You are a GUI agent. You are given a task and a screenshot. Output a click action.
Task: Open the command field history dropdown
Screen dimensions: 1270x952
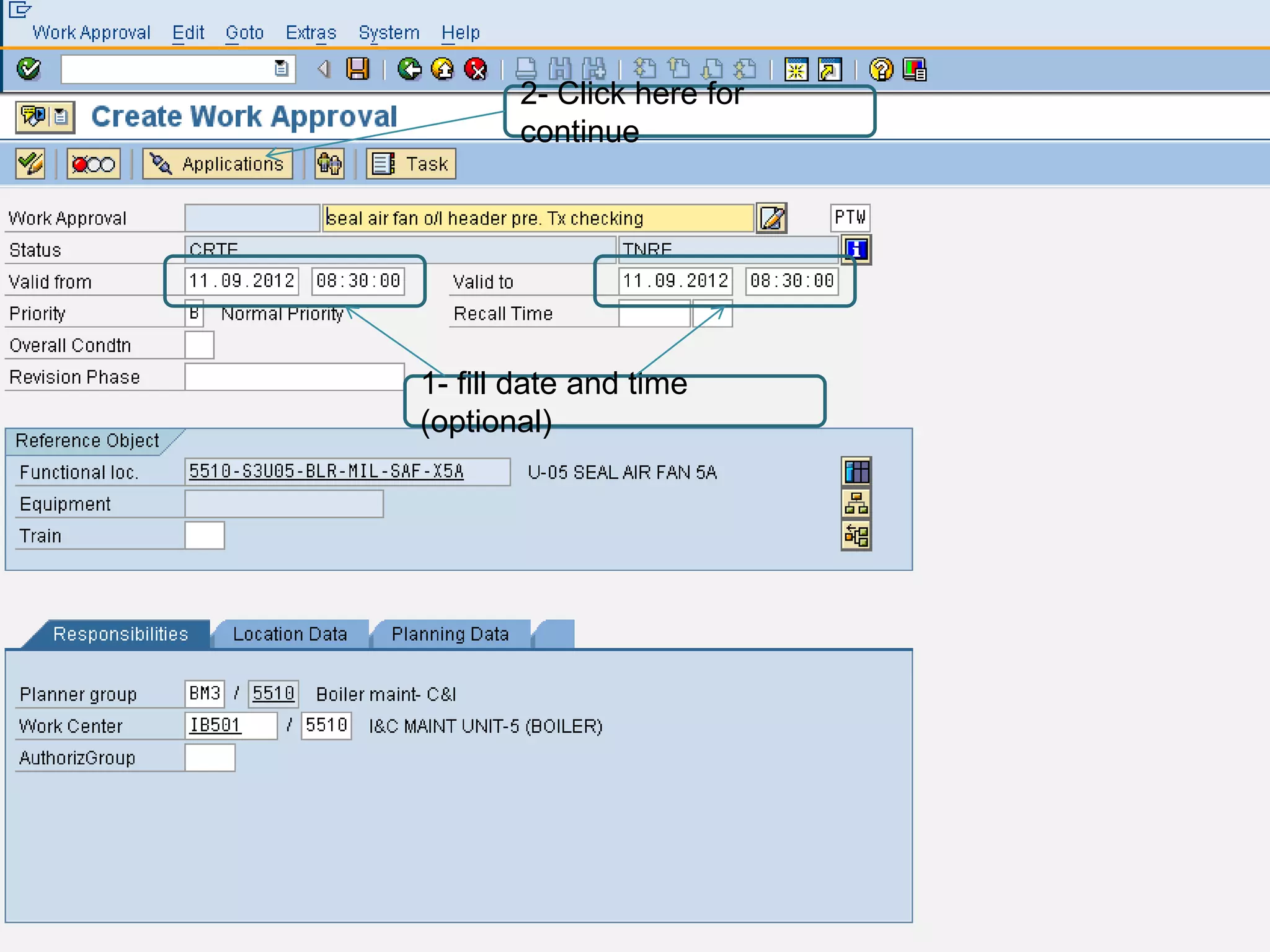point(282,69)
